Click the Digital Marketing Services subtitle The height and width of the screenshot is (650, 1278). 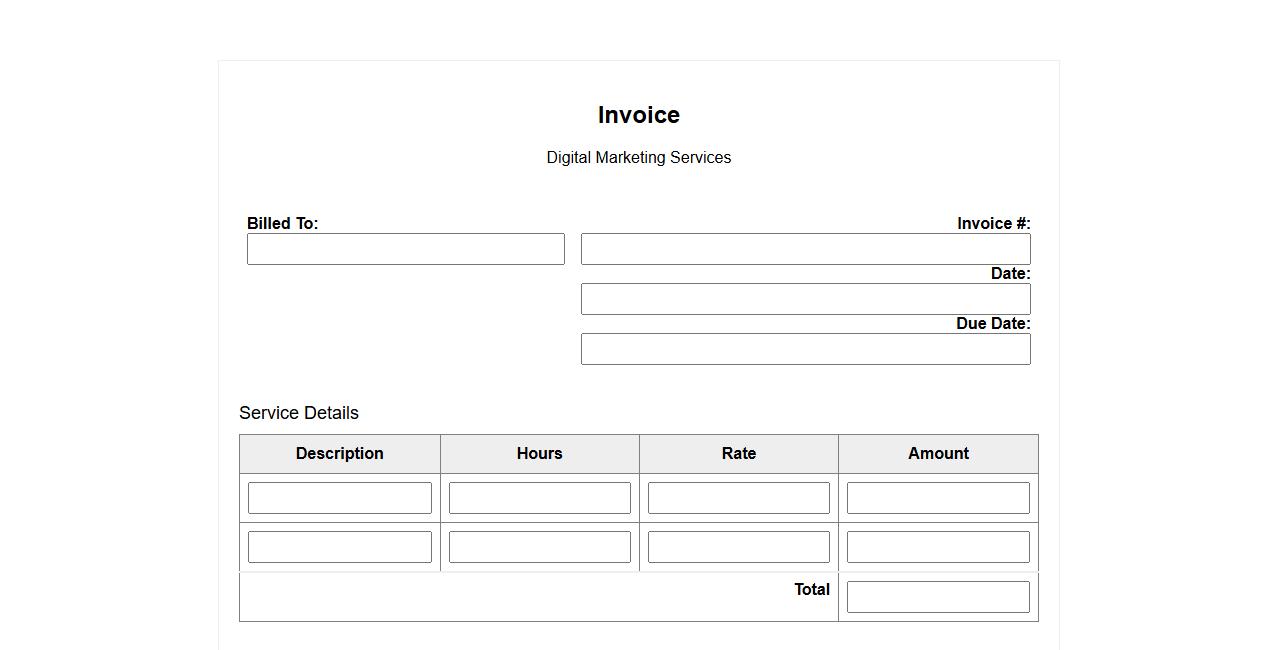pyautogui.click(x=639, y=158)
